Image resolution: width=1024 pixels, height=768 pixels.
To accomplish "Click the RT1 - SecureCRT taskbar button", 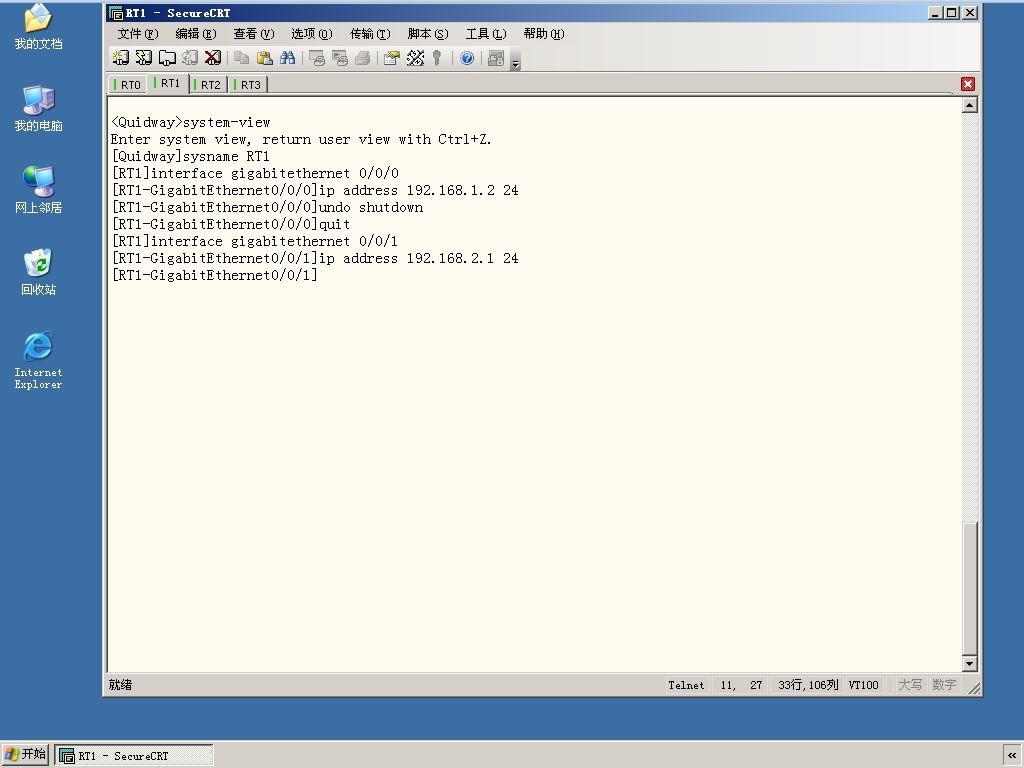I will [x=134, y=756].
